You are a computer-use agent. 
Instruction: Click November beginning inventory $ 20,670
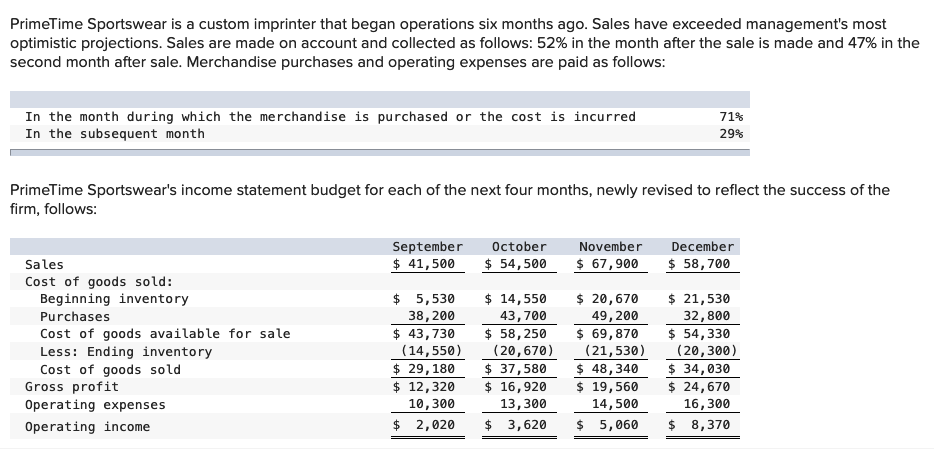607,299
